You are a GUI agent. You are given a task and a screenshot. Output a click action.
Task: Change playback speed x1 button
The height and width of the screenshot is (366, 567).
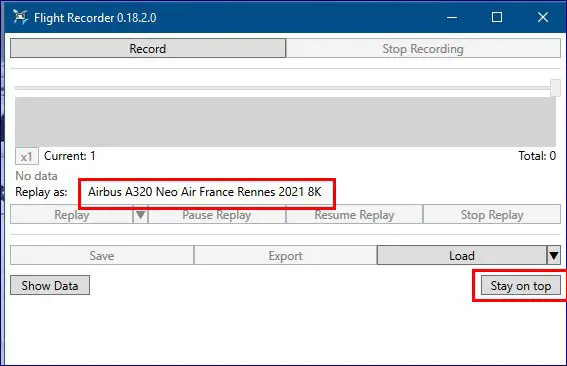[27, 157]
